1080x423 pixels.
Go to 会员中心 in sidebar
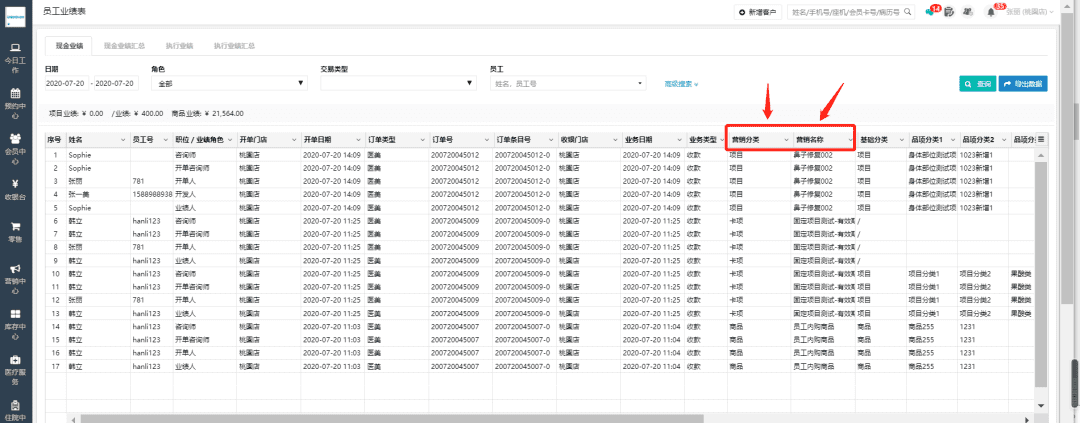[15, 144]
